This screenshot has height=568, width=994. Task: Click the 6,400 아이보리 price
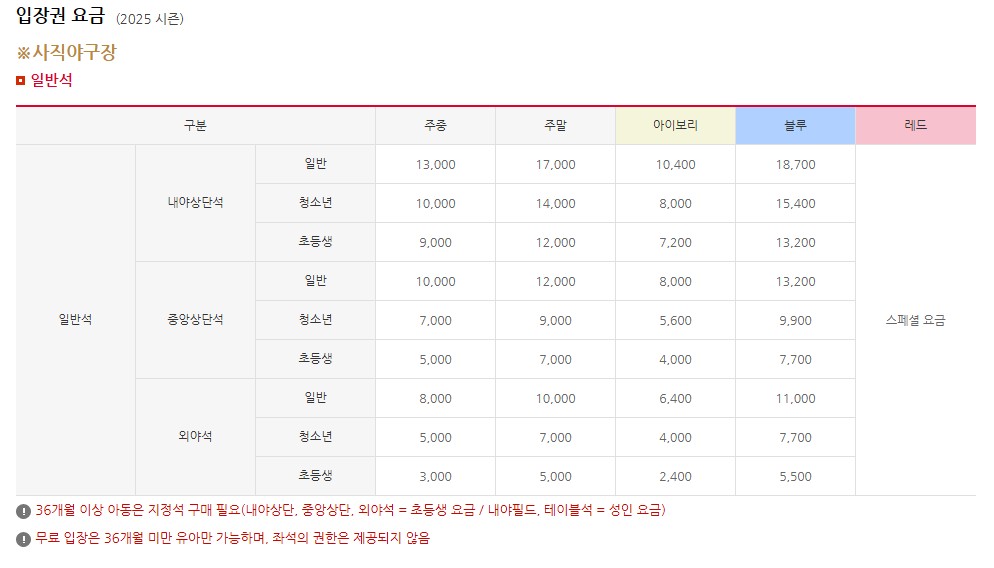pos(675,399)
